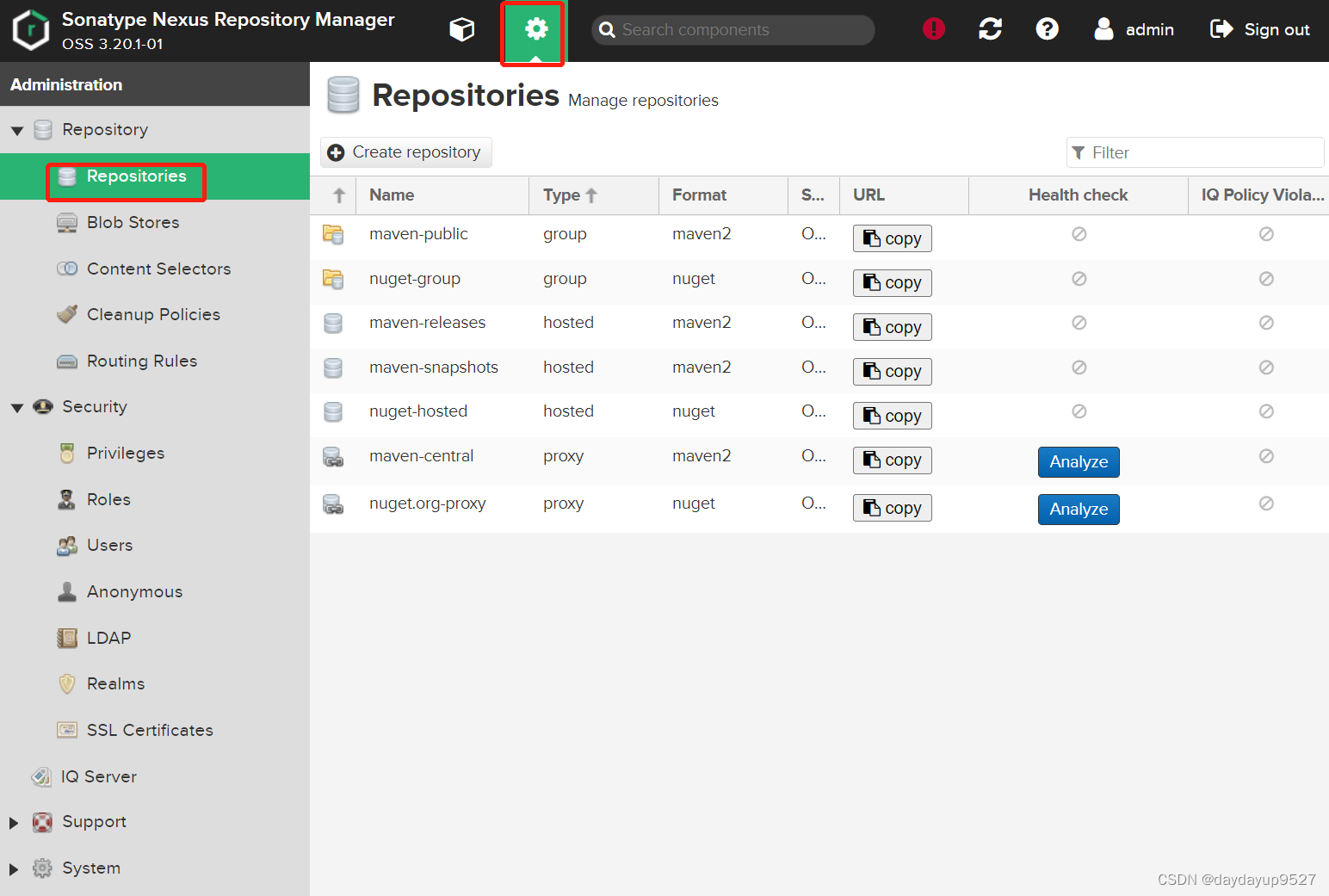Expand the System tree section
Viewport: 1329px width, 896px height.
point(14,869)
